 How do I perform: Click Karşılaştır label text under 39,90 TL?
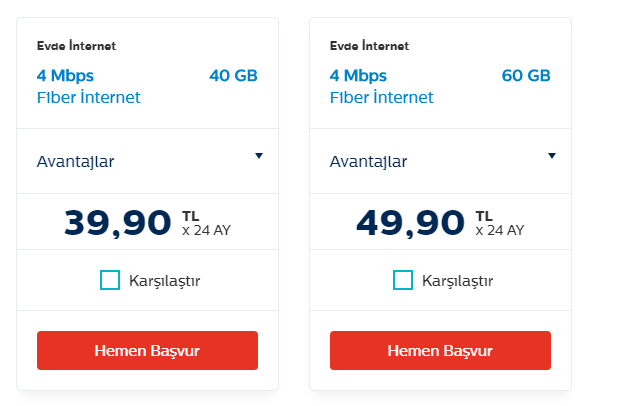pyautogui.click(x=165, y=280)
